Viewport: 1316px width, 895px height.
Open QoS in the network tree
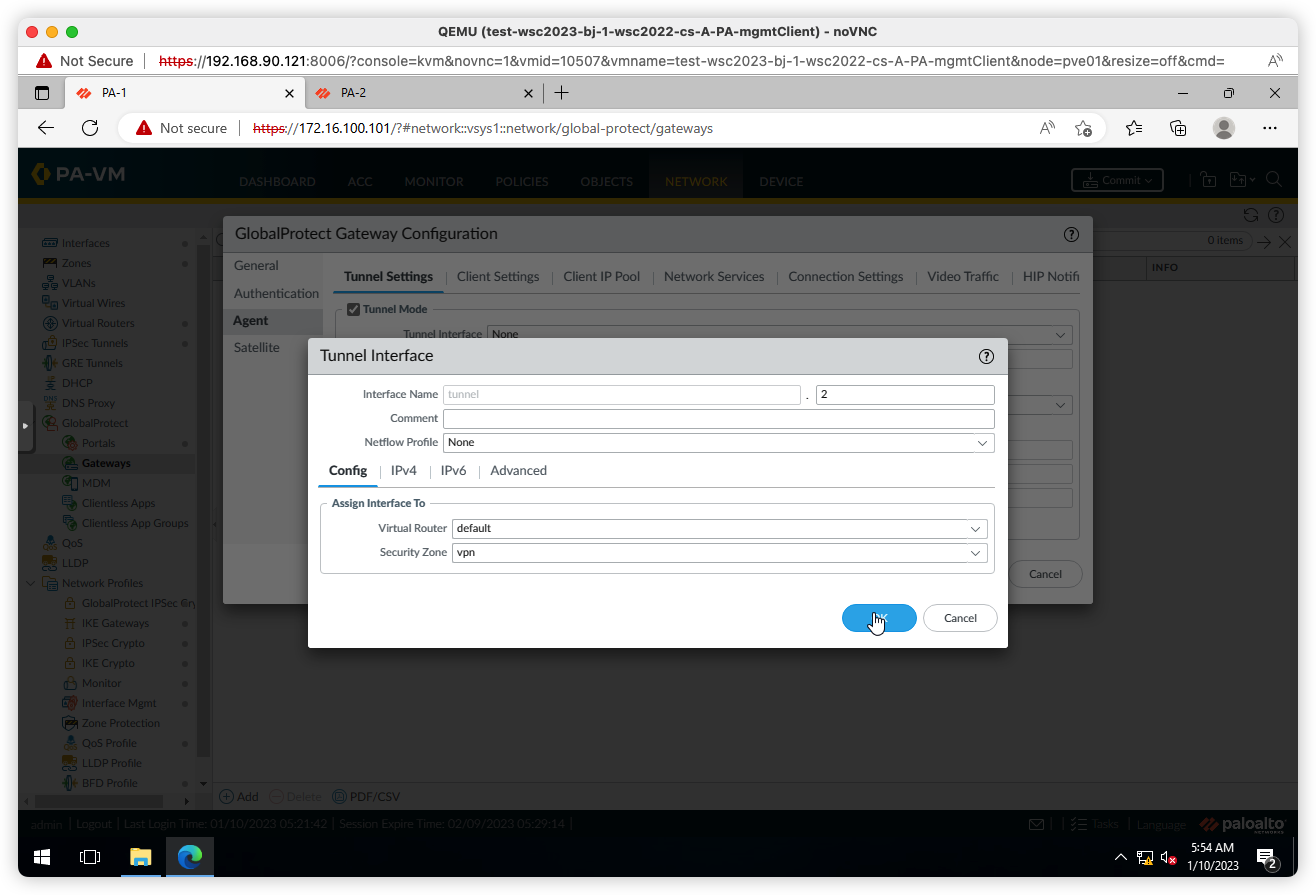[x=72, y=543]
